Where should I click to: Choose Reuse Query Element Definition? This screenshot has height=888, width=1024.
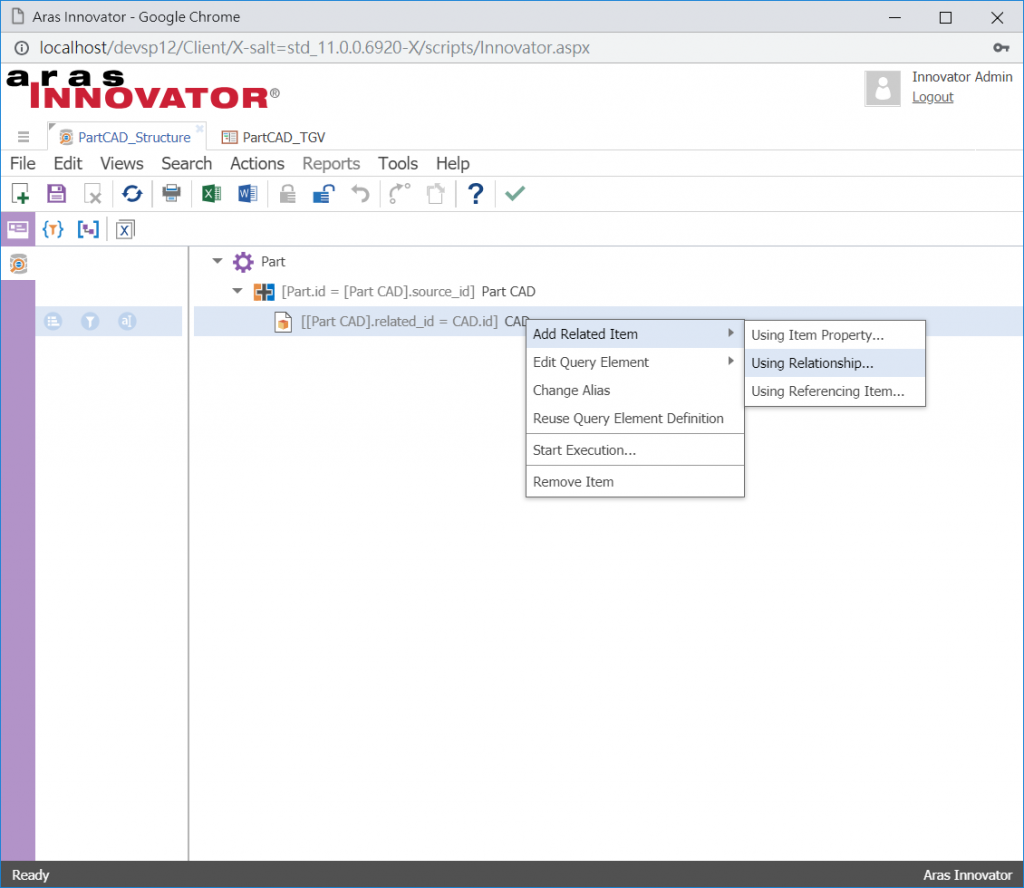pos(635,418)
